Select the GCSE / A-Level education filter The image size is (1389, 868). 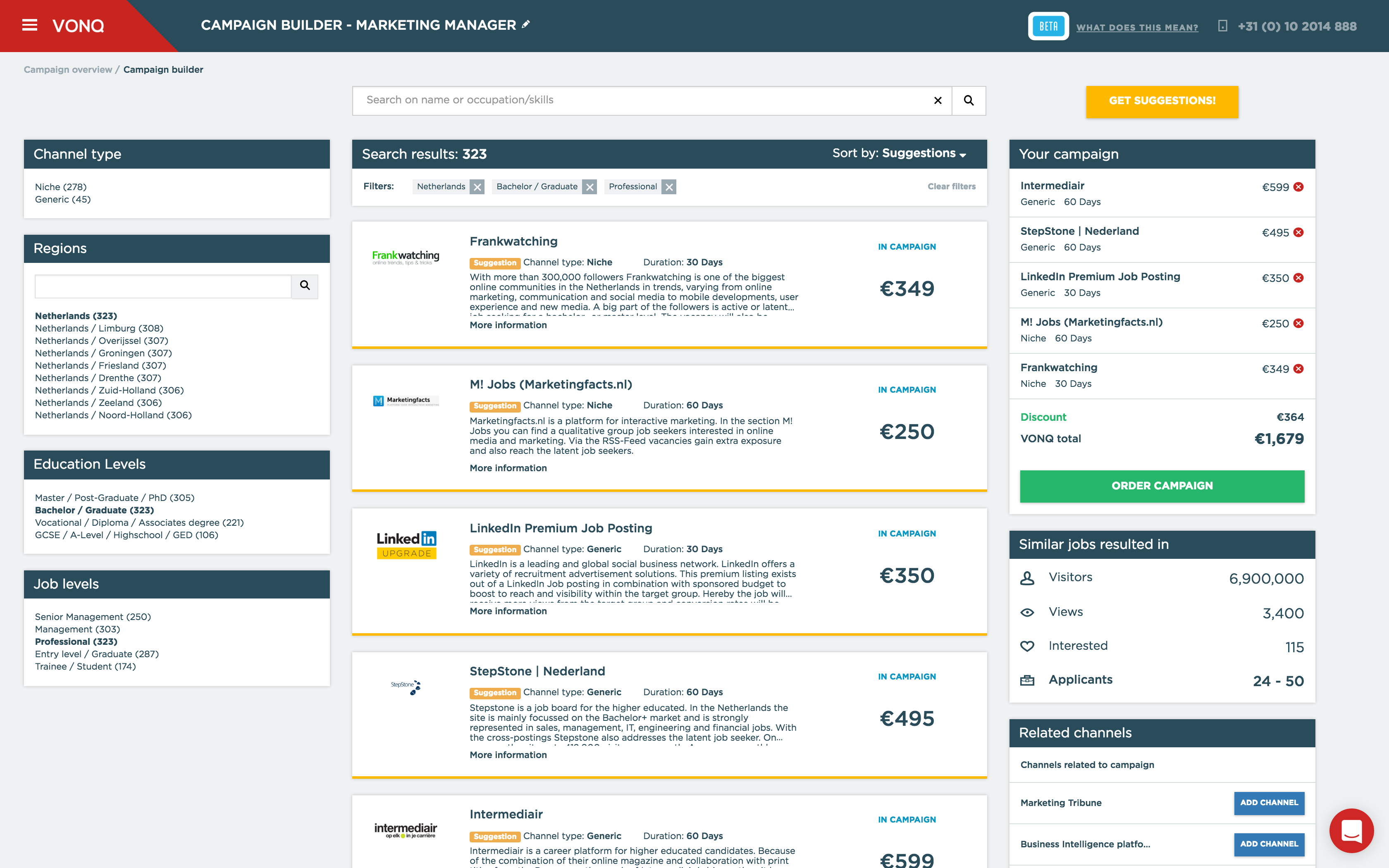coord(126,534)
